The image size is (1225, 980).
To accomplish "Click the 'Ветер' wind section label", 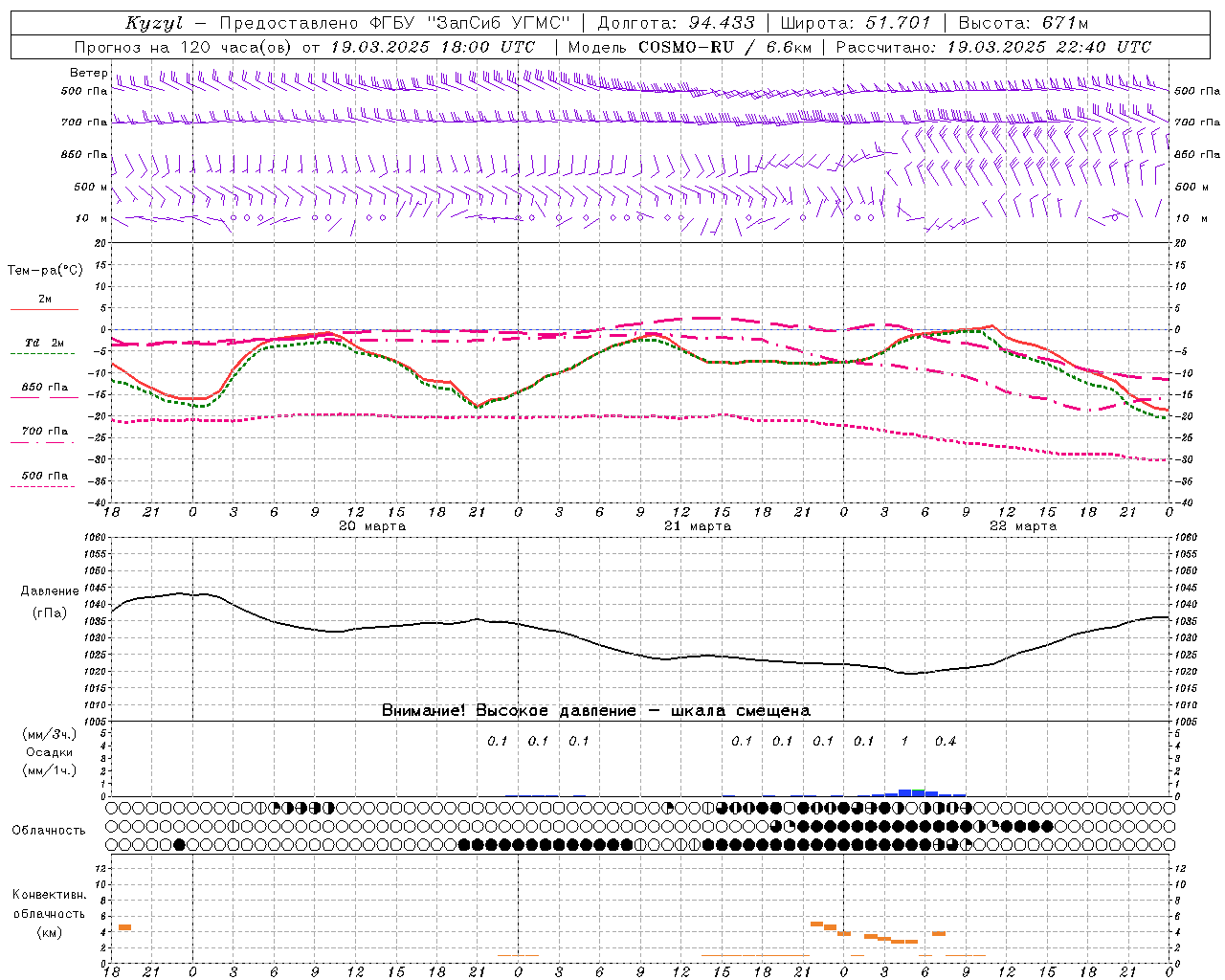I will point(88,73).
